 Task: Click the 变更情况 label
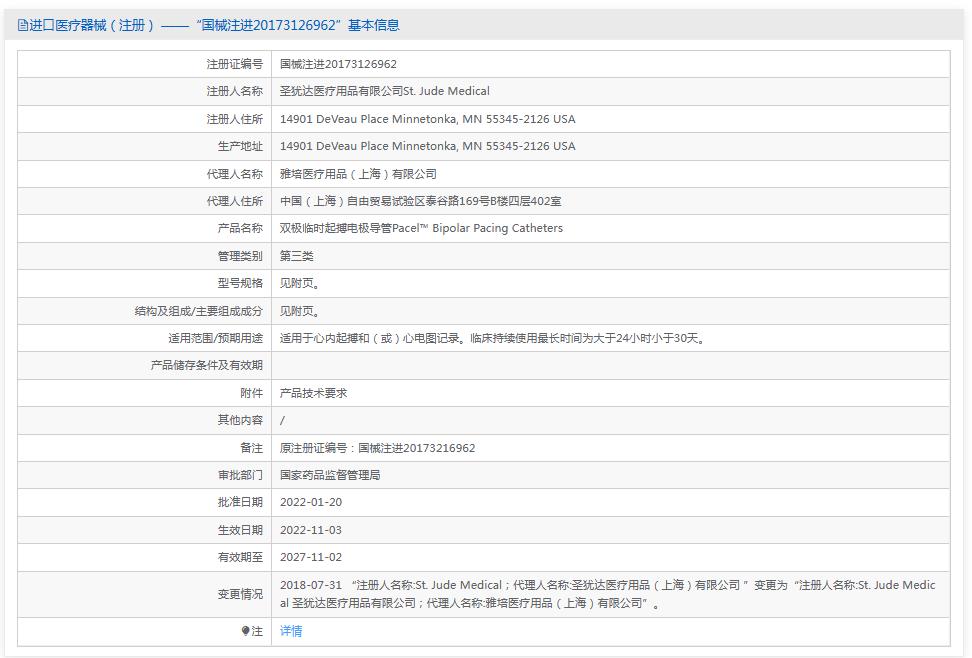[240, 594]
